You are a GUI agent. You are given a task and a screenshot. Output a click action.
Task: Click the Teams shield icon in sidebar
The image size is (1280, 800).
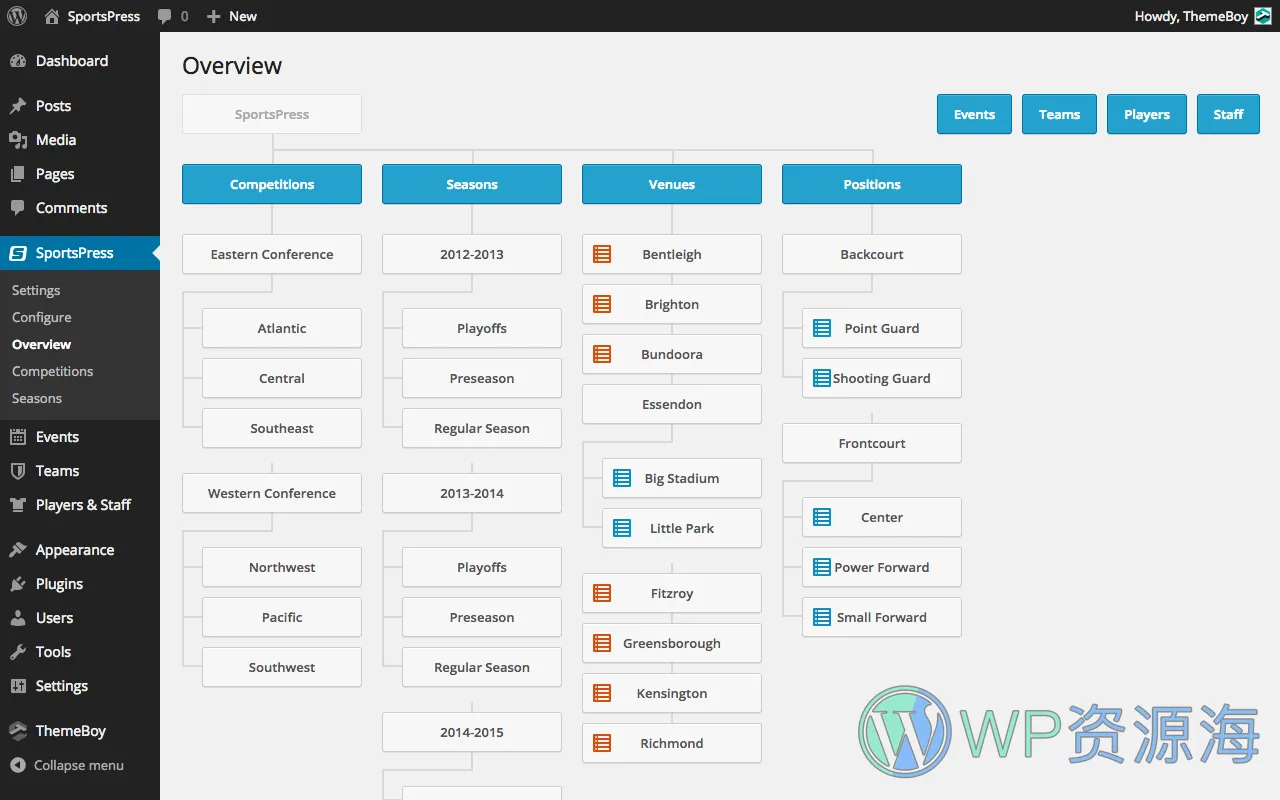pyautogui.click(x=18, y=471)
